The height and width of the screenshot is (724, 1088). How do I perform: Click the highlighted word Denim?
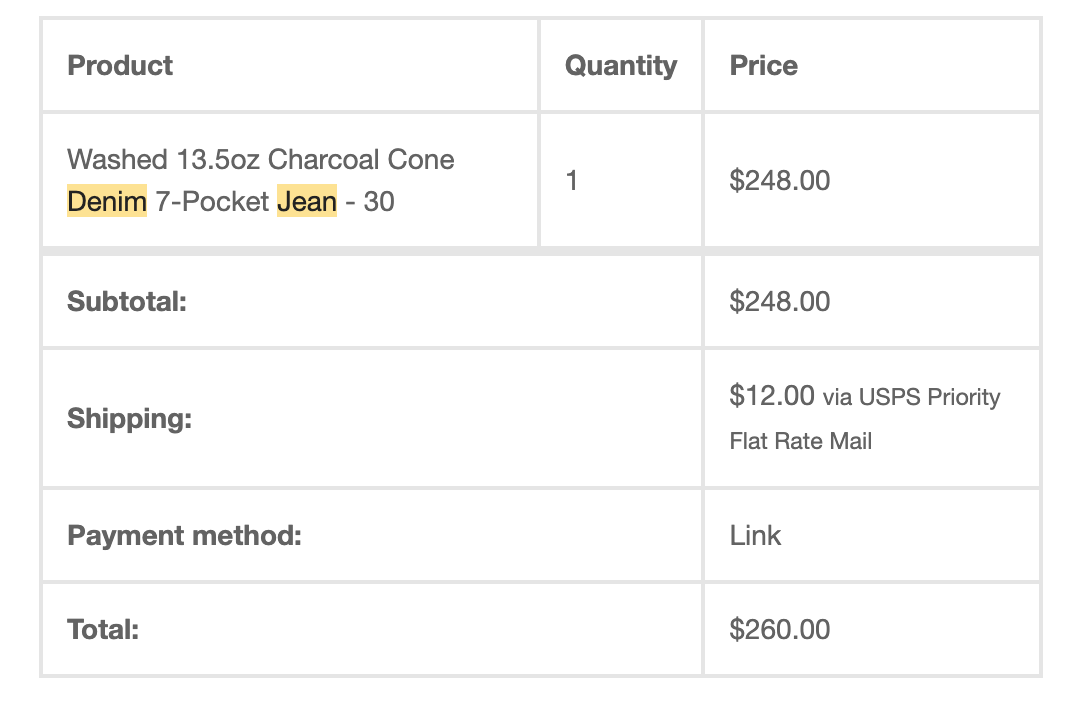tap(107, 201)
